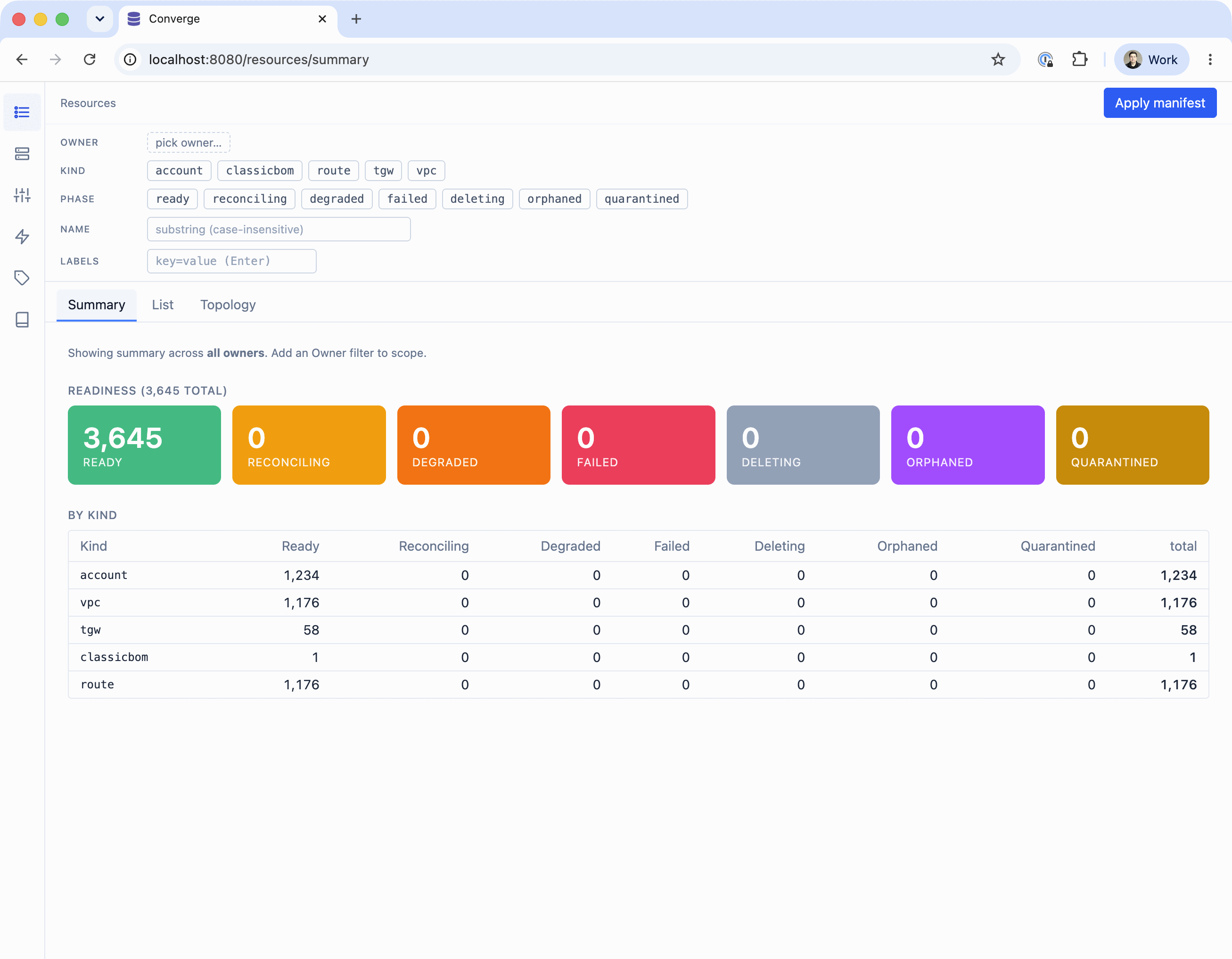Open the tag labels sidebar icon
Viewport: 1232px width, 959px height.
[x=22, y=278]
